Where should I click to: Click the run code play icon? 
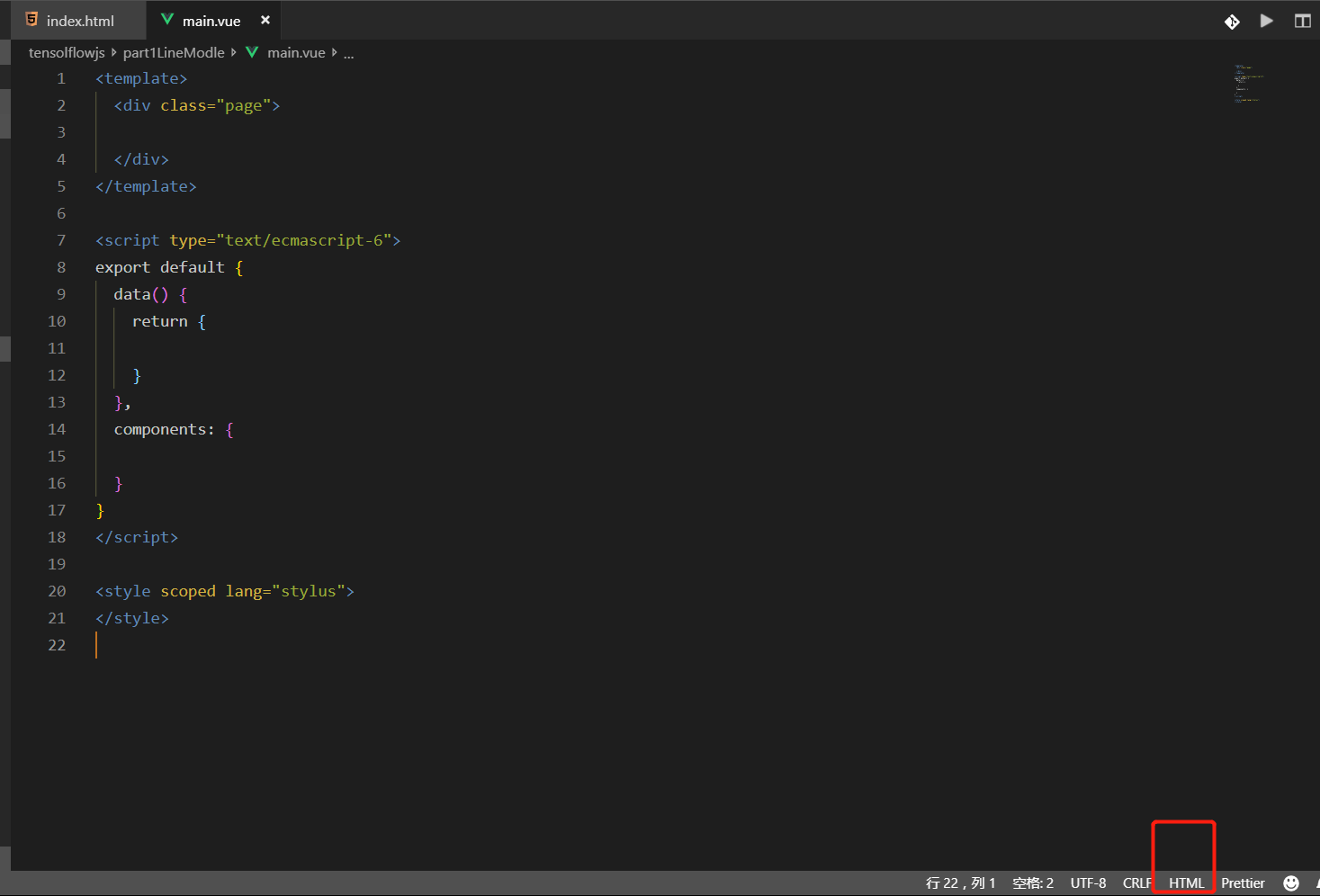point(1267,21)
